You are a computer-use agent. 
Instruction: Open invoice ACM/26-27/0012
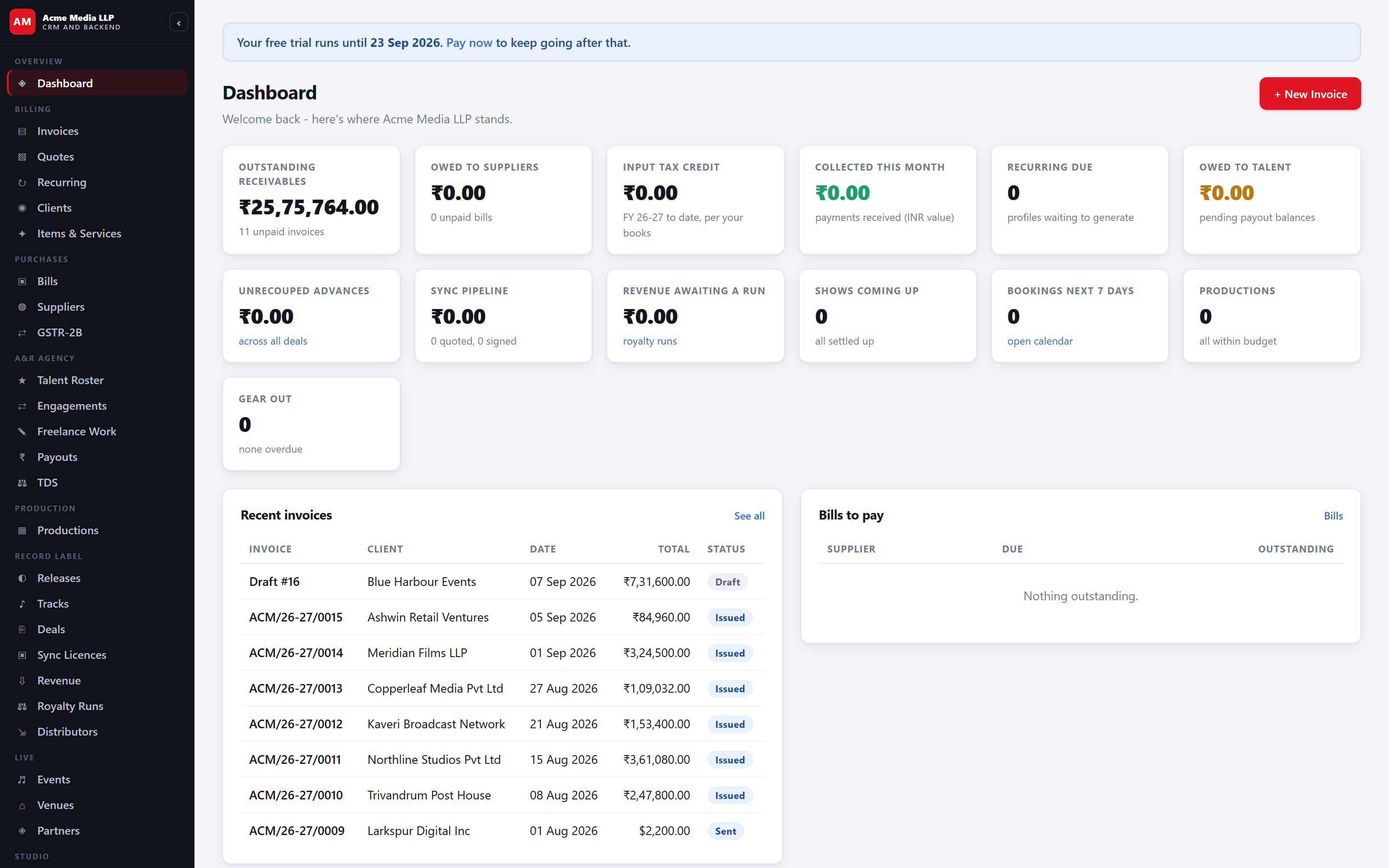[x=296, y=724]
